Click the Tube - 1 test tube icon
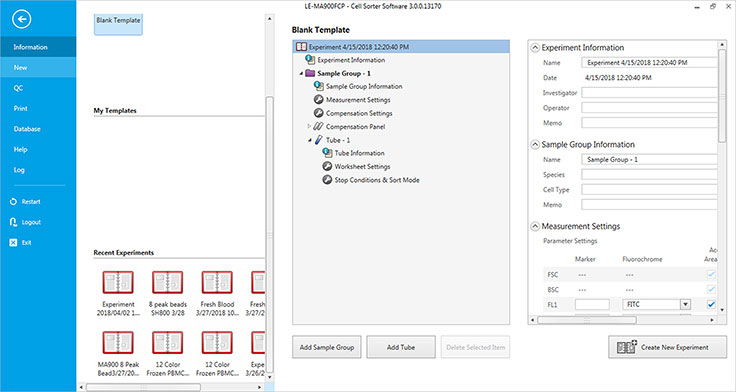 pyautogui.click(x=319, y=140)
